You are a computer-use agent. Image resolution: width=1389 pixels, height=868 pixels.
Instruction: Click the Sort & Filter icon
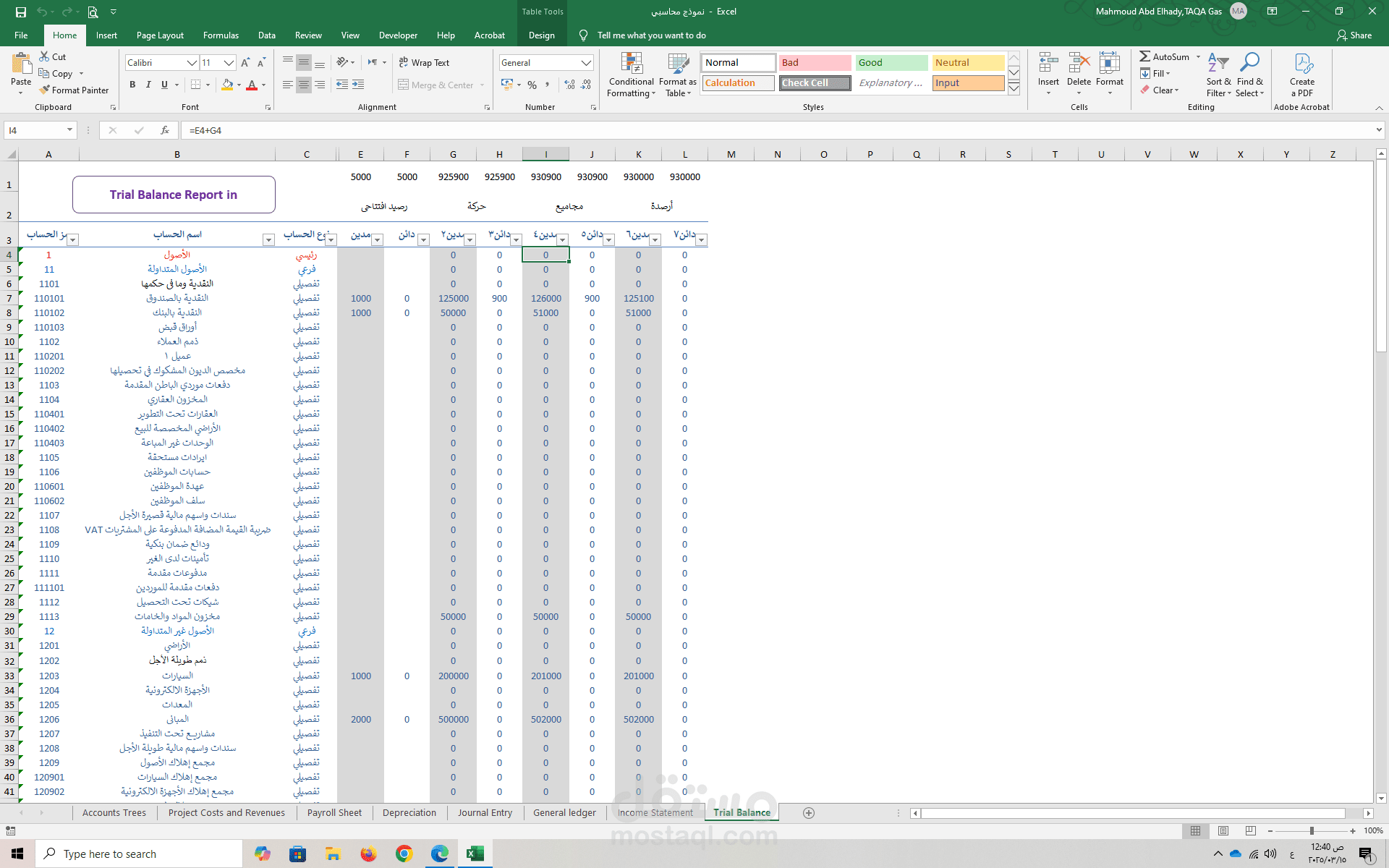tap(1218, 64)
